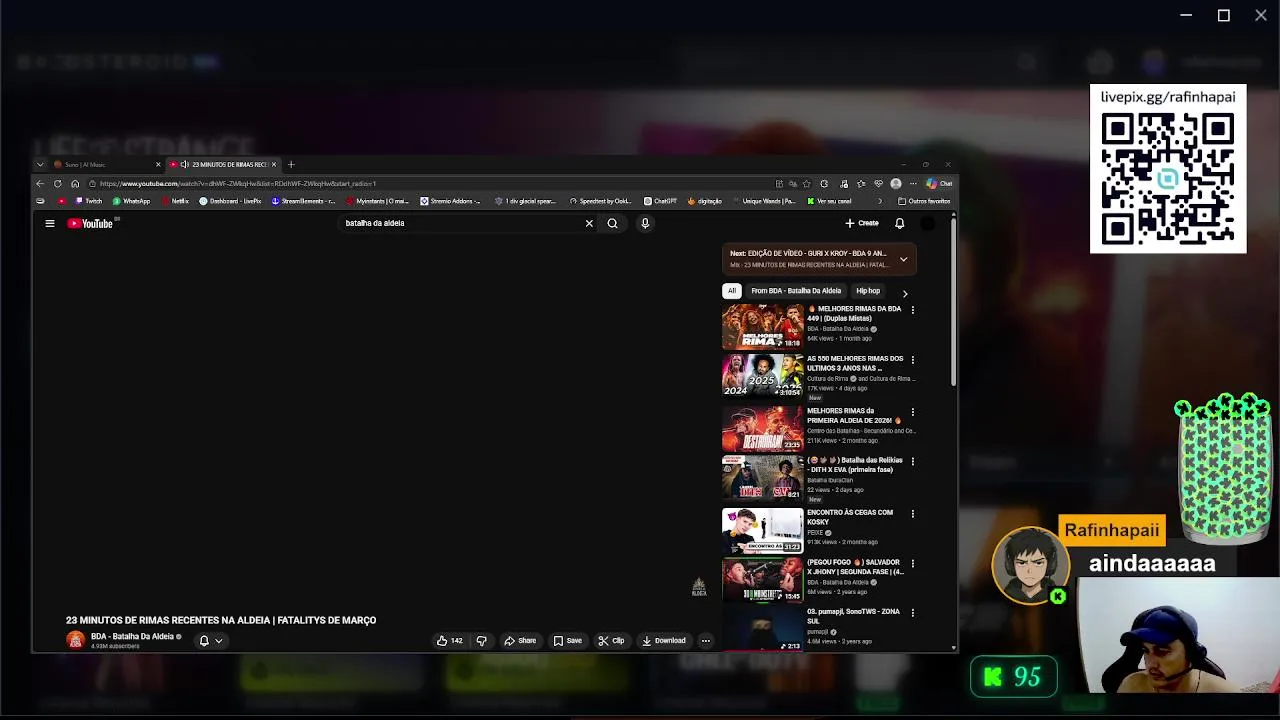Screen dimensions: 1280x720
Task: Open browser settings and more menu
Action: tap(913, 184)
